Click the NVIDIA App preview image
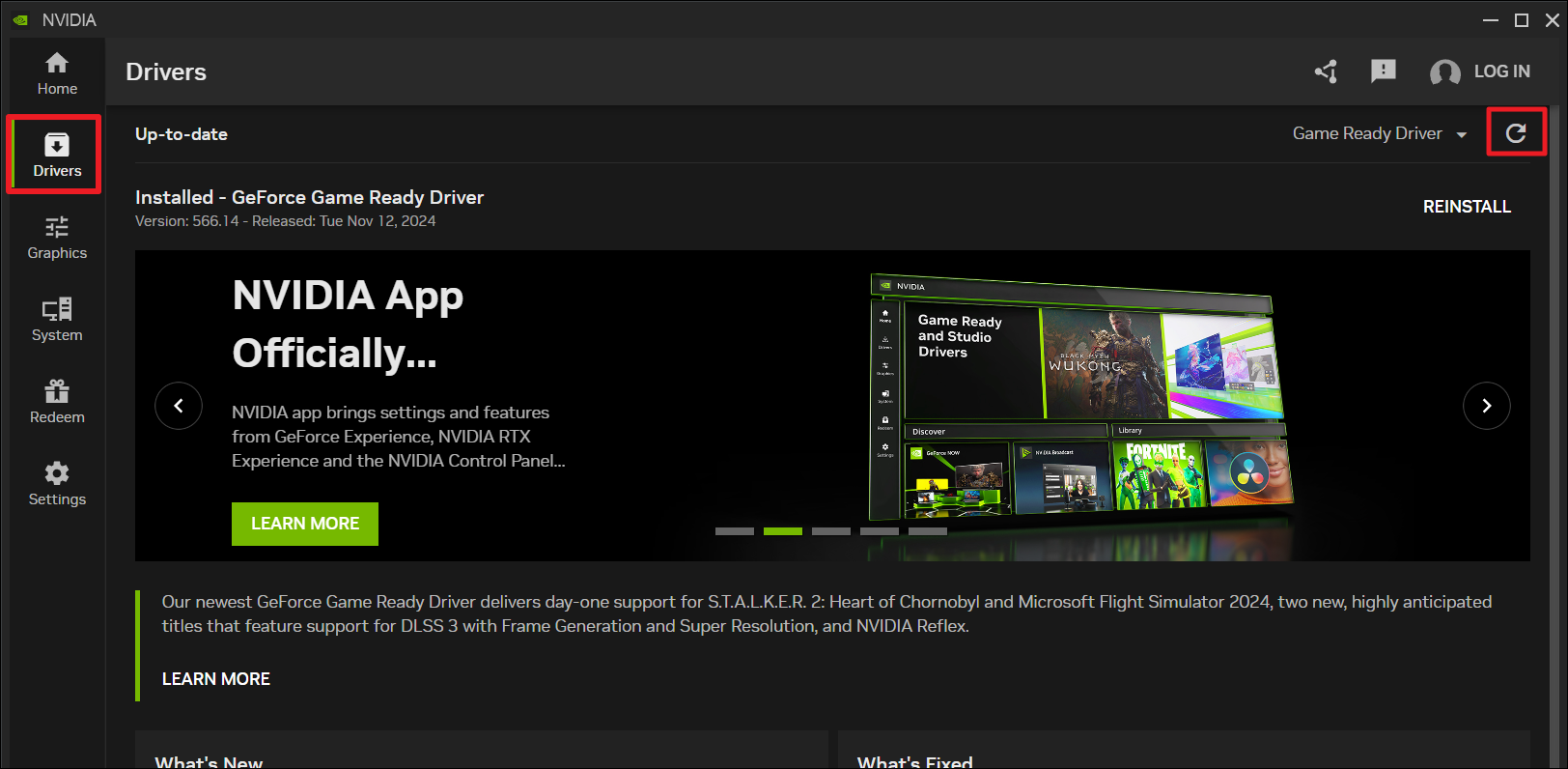This screenshot has height=769, width=1568. point(1079,396)
